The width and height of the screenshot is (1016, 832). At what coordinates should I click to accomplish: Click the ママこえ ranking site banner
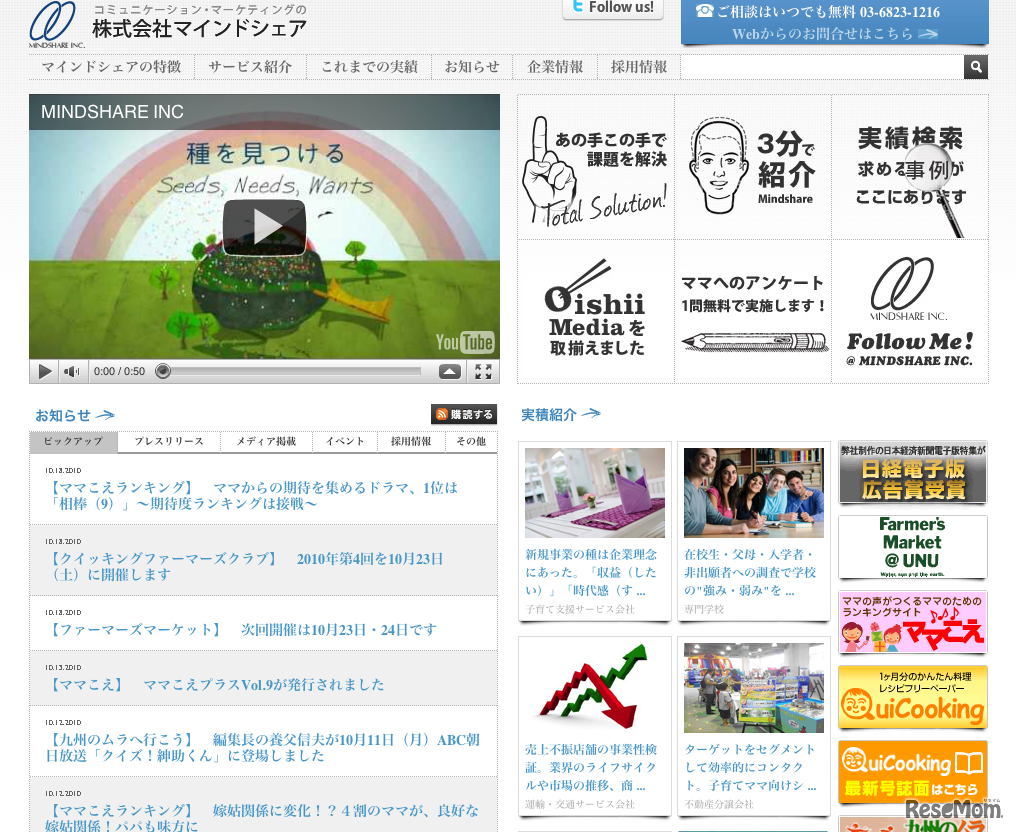[912, 621]
